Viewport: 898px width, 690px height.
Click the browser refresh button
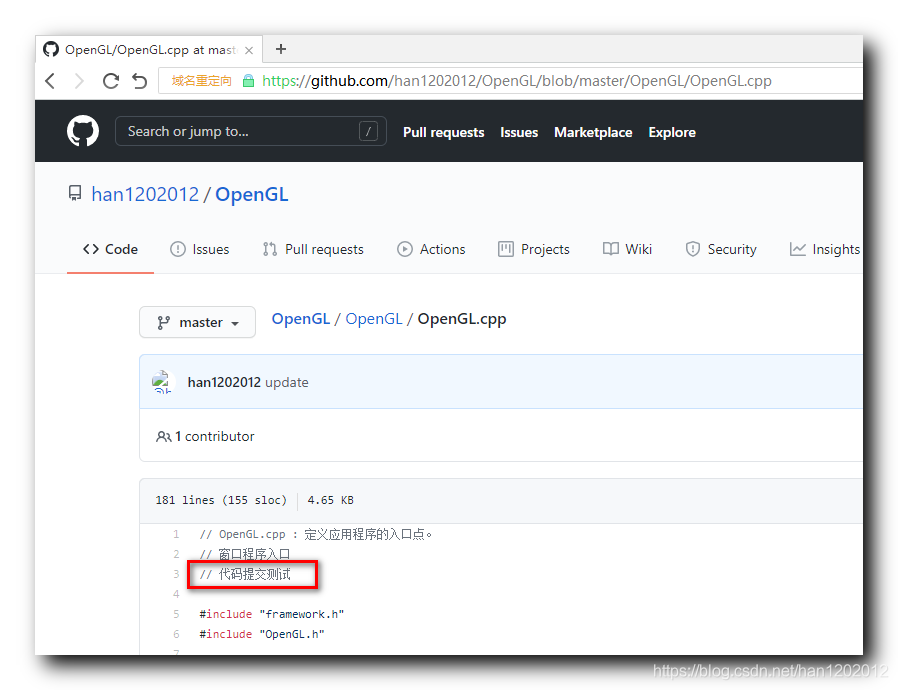pyautogui.click(x=111, y=80)
